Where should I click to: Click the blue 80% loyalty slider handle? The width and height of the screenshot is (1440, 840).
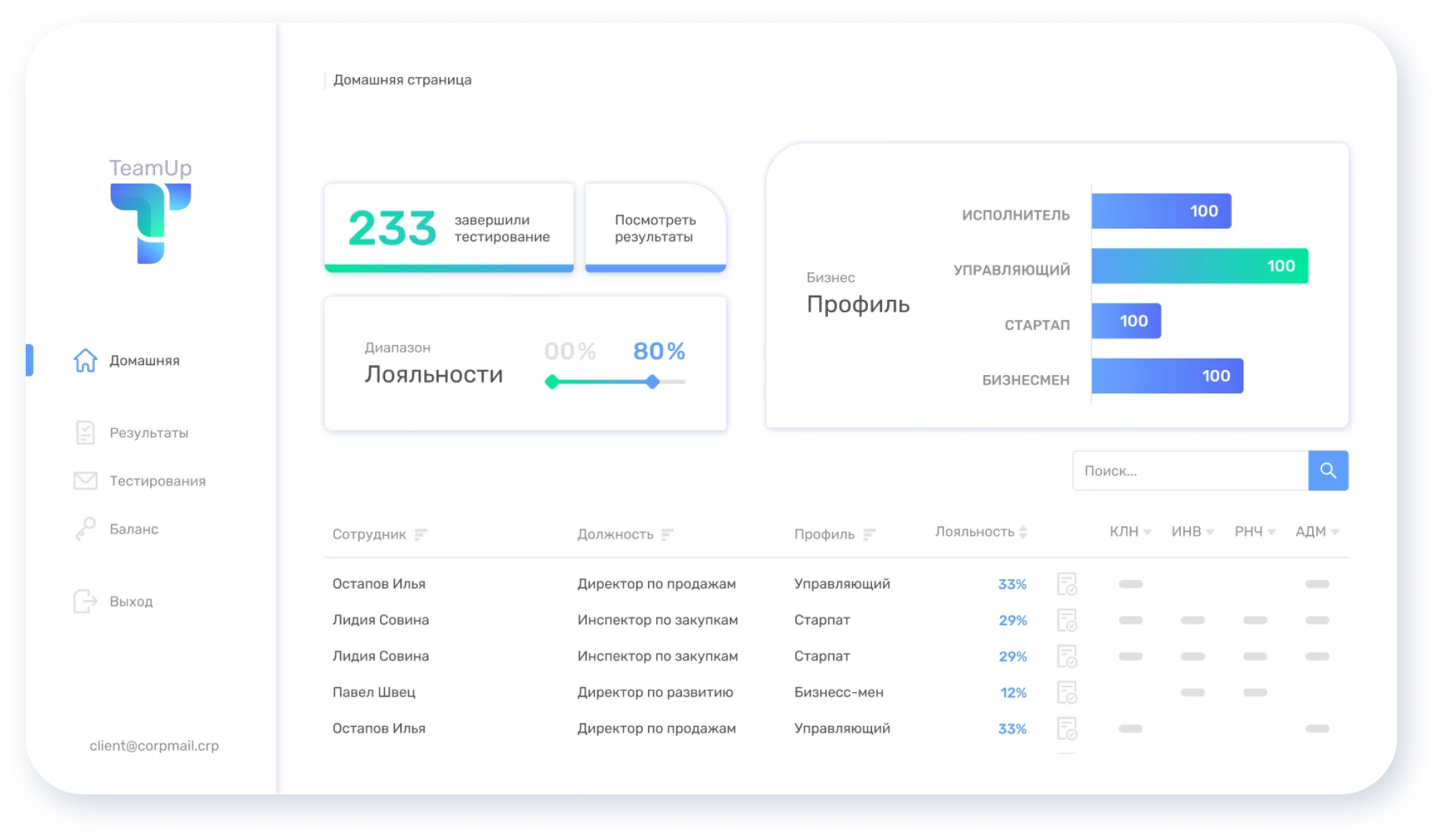[x=652, y=382]
